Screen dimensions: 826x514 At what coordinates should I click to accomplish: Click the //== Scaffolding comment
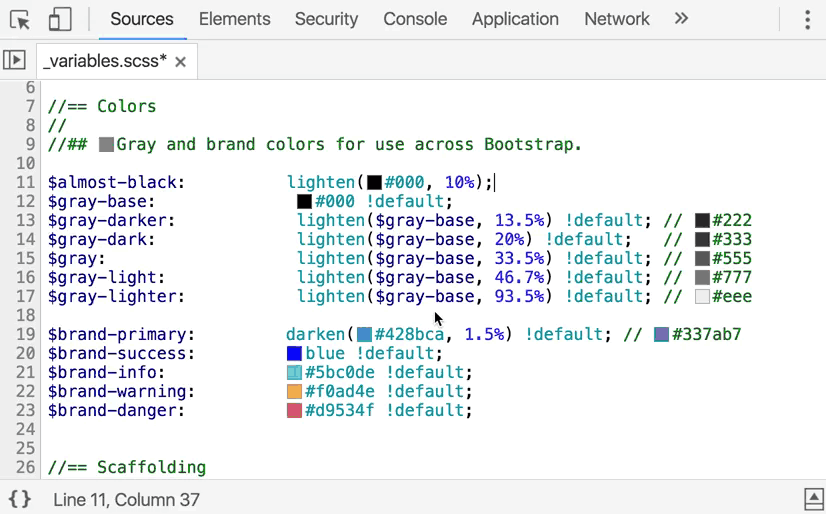126,467
